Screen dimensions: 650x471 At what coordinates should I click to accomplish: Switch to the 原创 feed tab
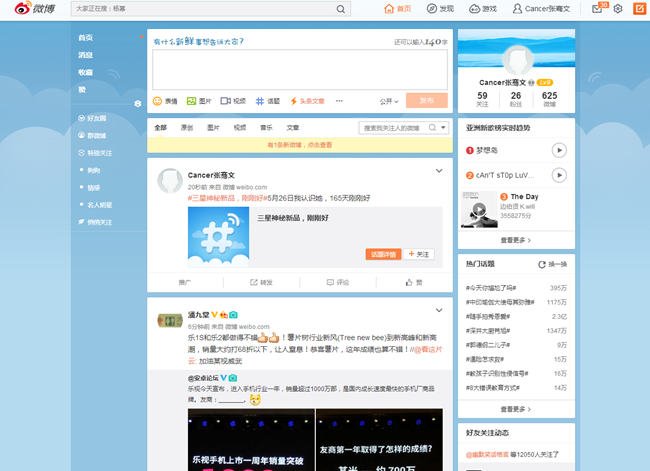[x=187, y=128]
